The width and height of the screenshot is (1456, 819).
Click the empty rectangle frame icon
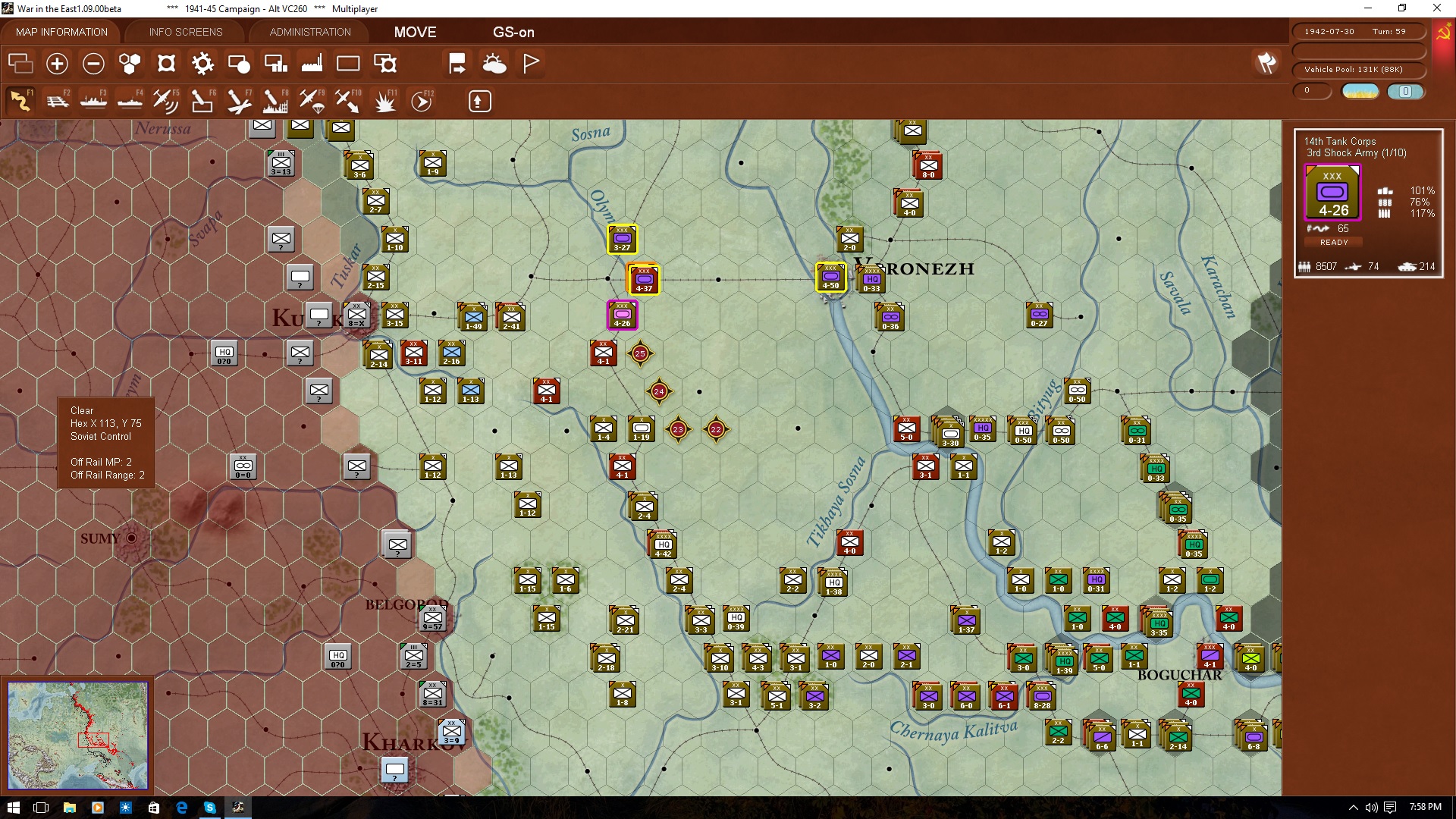pyautogui.click(x=348, y=64)
